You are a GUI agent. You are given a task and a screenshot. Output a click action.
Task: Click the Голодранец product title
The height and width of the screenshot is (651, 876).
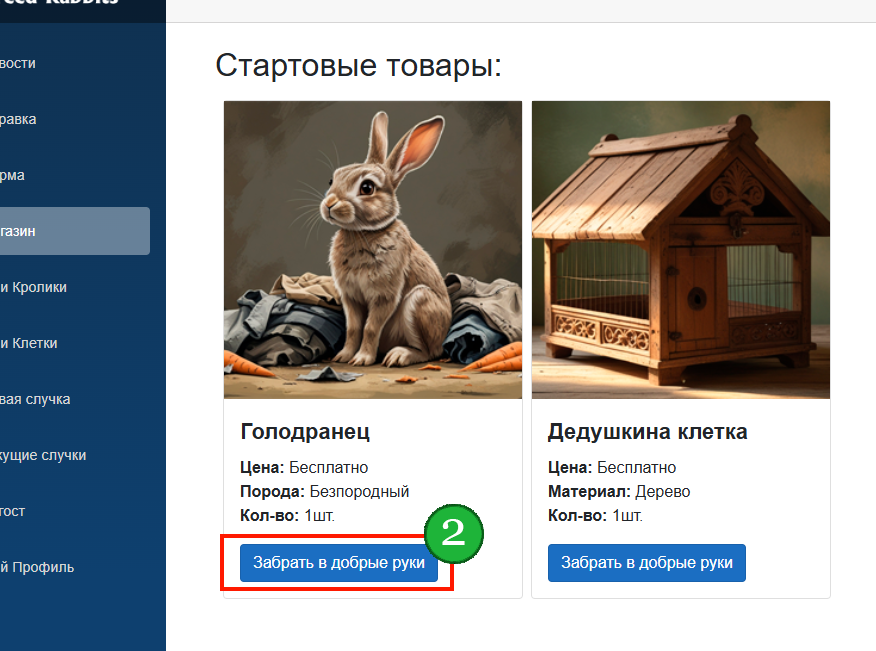pos(305,431)
